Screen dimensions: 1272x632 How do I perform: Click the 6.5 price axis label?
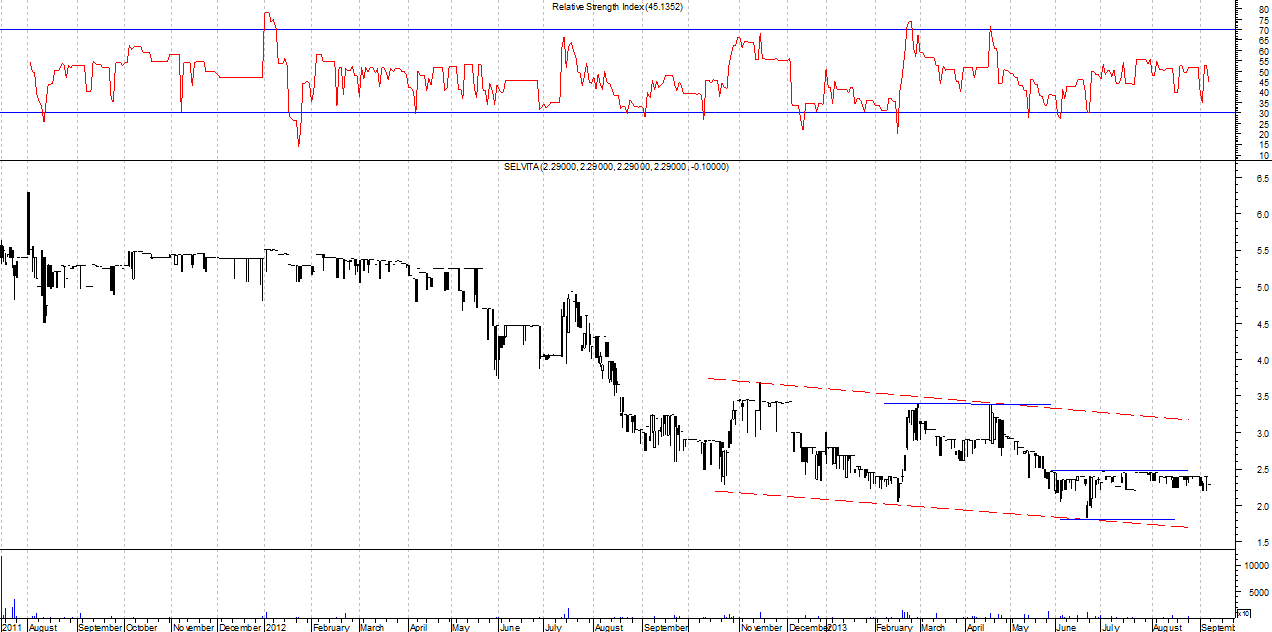[1263, 178]
